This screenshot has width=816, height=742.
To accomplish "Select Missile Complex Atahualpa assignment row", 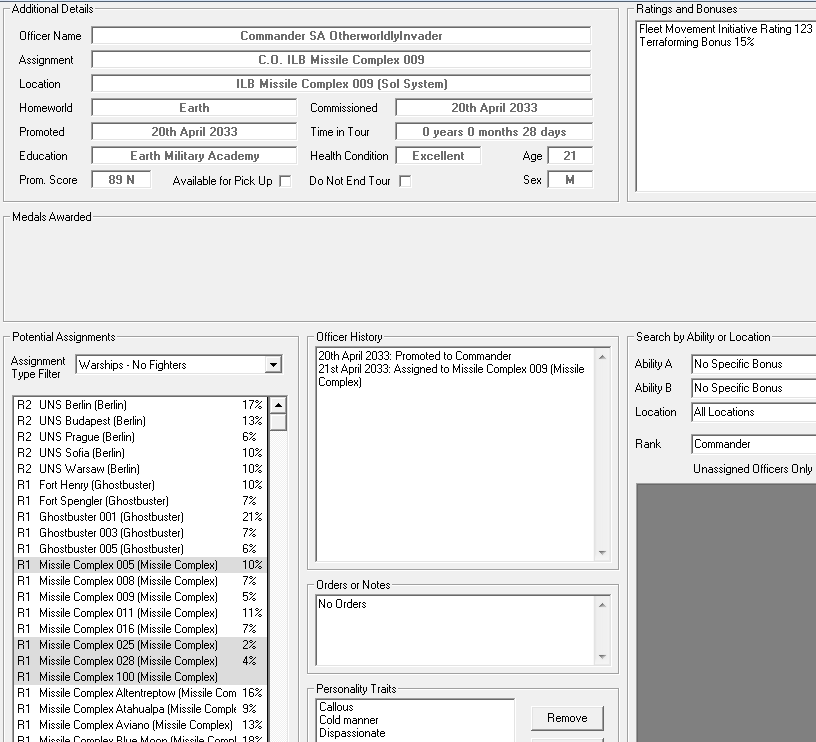I will point(140,709).
